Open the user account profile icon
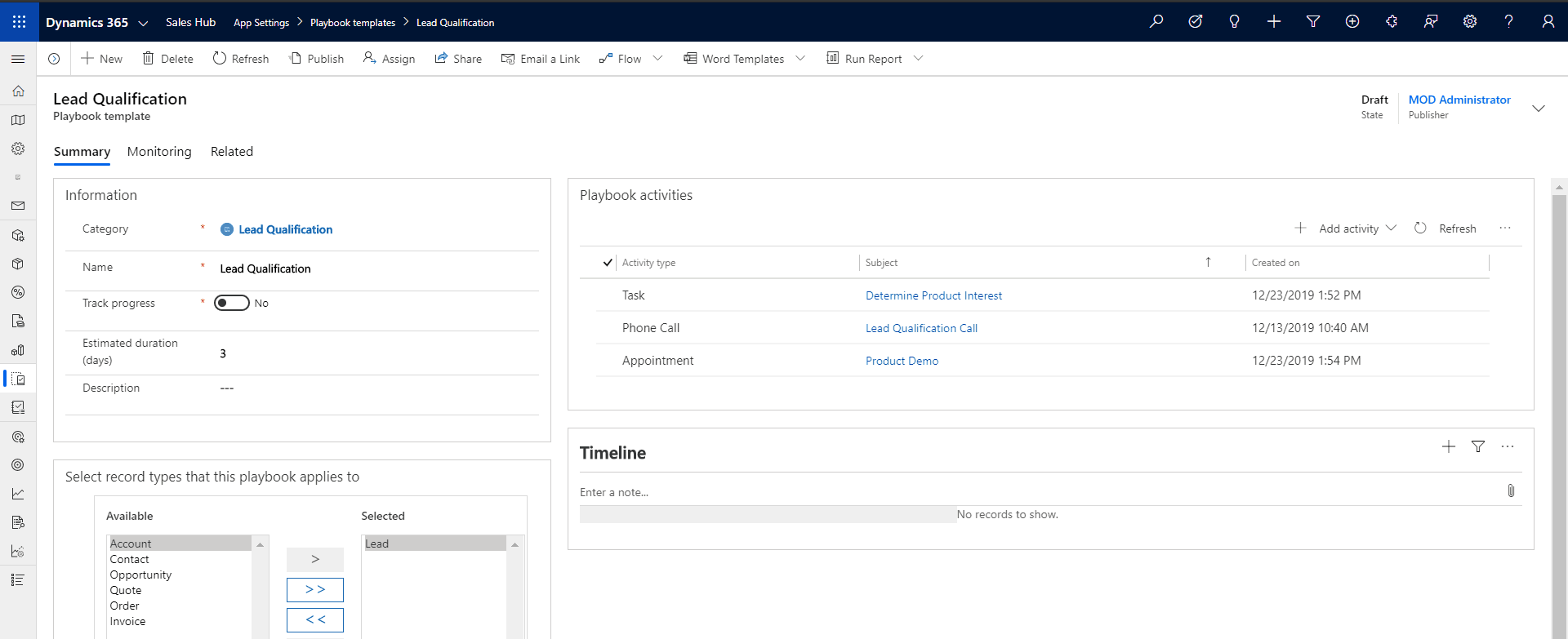The image size is (1568, 639). coord(1548,22)
